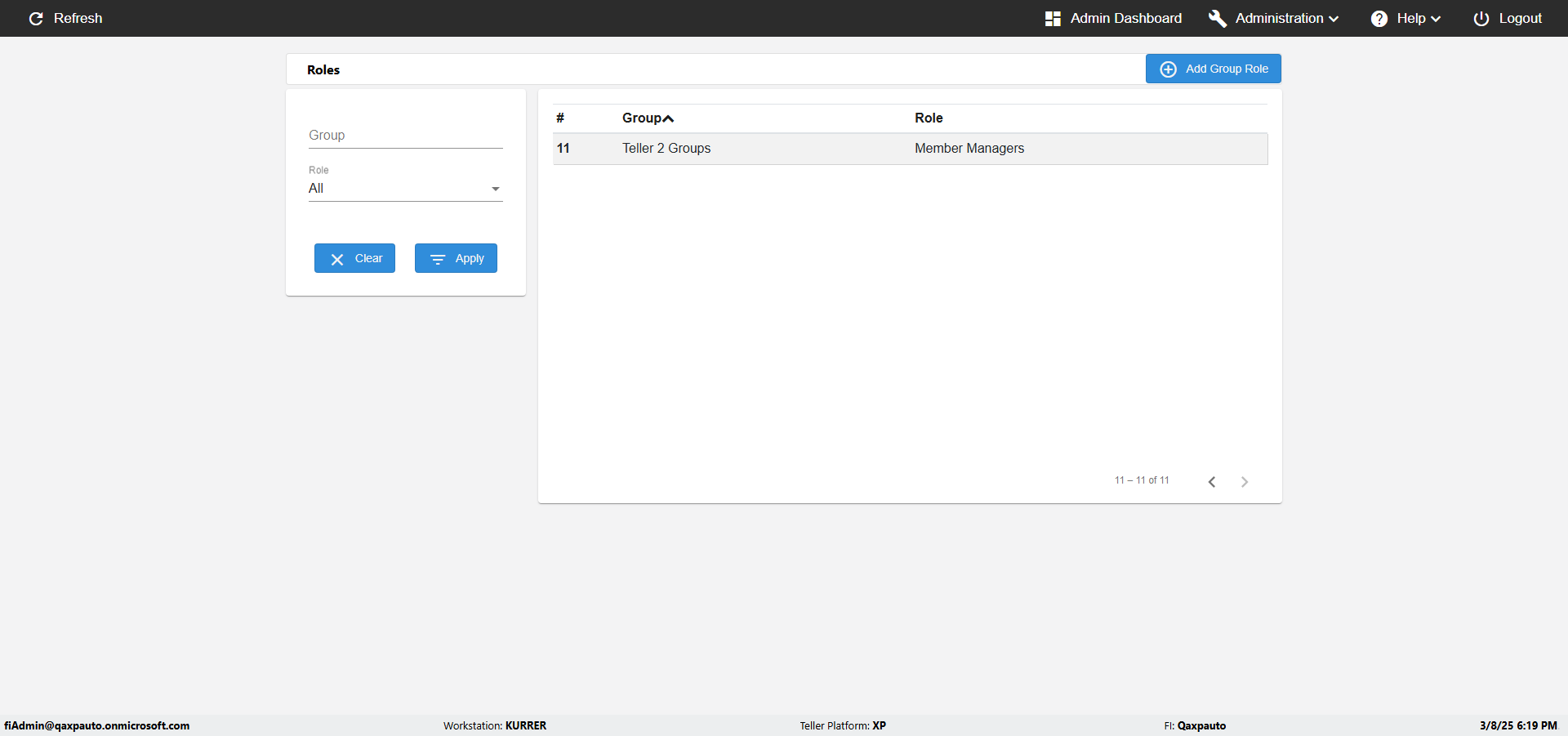Click the Help question mark icon
Image resolution: width=1568 pixels, height=736 pixels.
[x=1379, y=19]
